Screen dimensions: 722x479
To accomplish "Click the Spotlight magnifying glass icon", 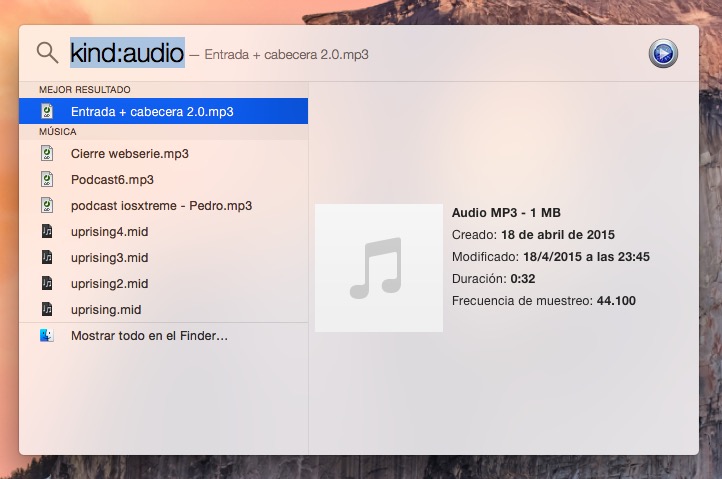I will click(x=47, y=53).
